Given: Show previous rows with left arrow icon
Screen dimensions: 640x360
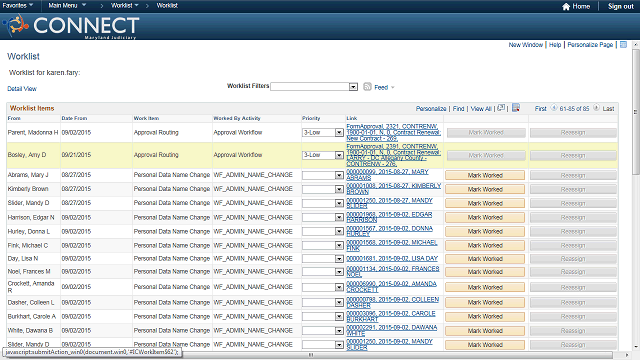Looking at the screenshot, I should click(x=554, y=108).
